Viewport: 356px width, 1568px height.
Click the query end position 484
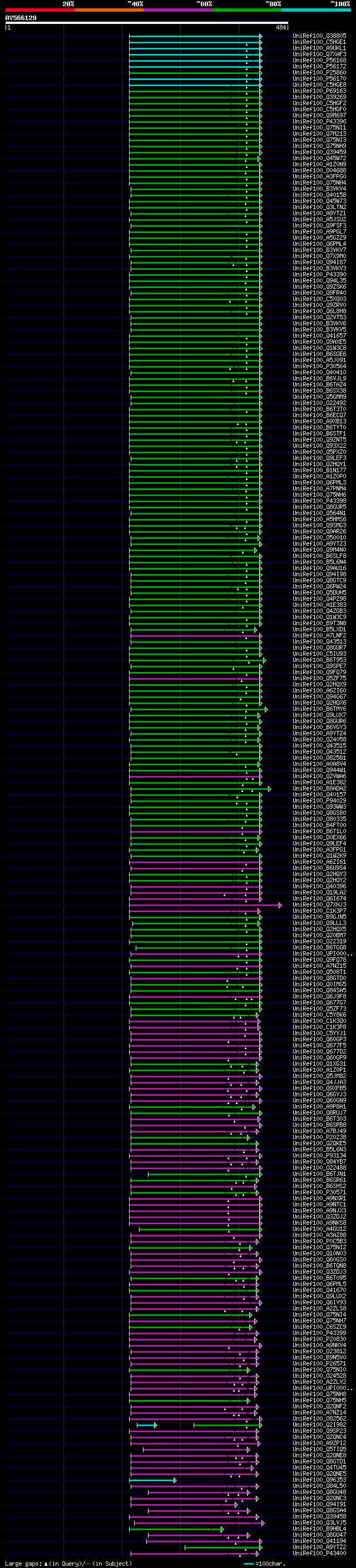tap(280, 27)
